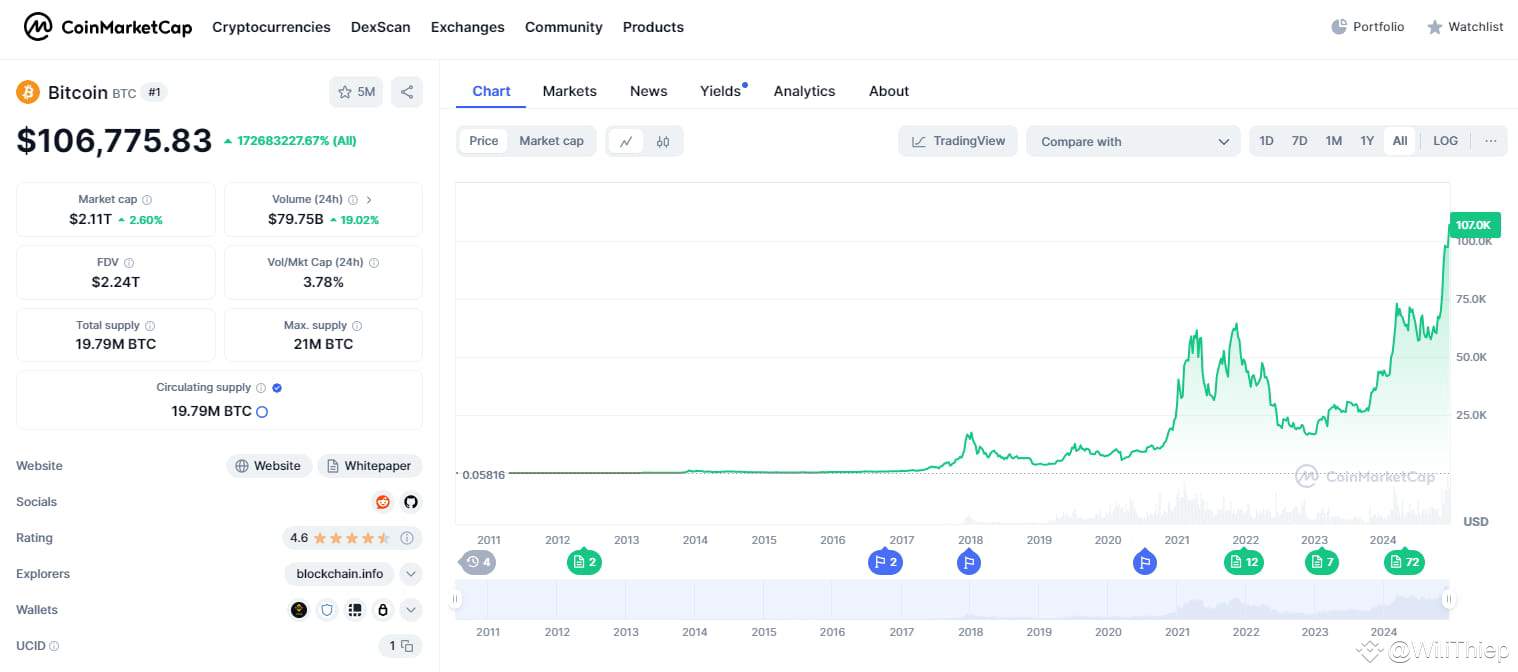Enable LOG scale on the chart
Viewport: 1518px width, 672px height.
pyautogui.click(x=1444, y=141)
